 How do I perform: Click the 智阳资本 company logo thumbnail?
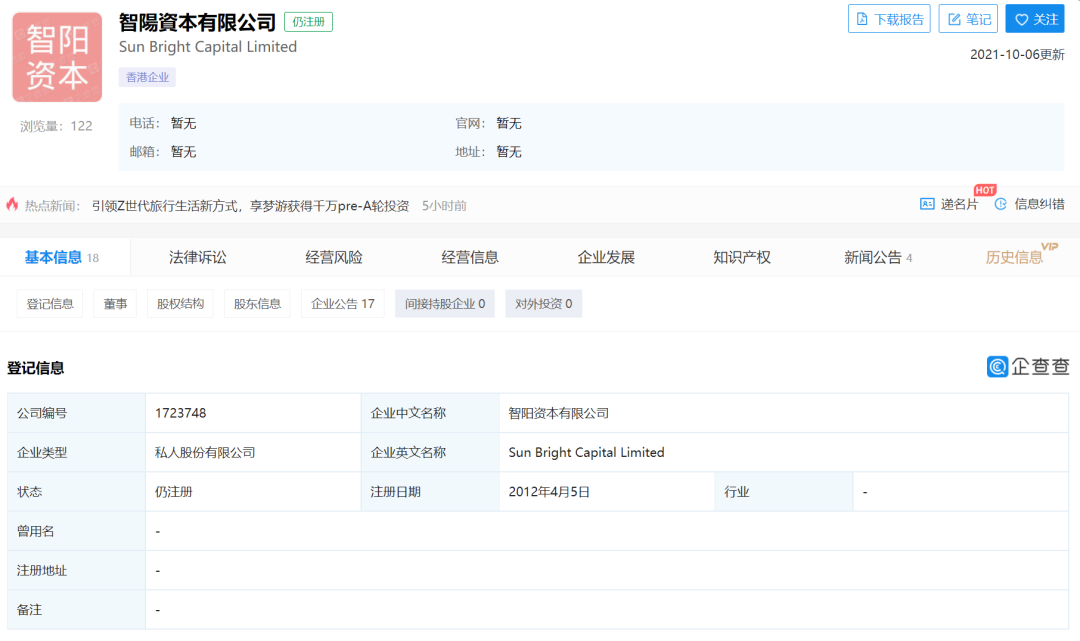(57, 57)
